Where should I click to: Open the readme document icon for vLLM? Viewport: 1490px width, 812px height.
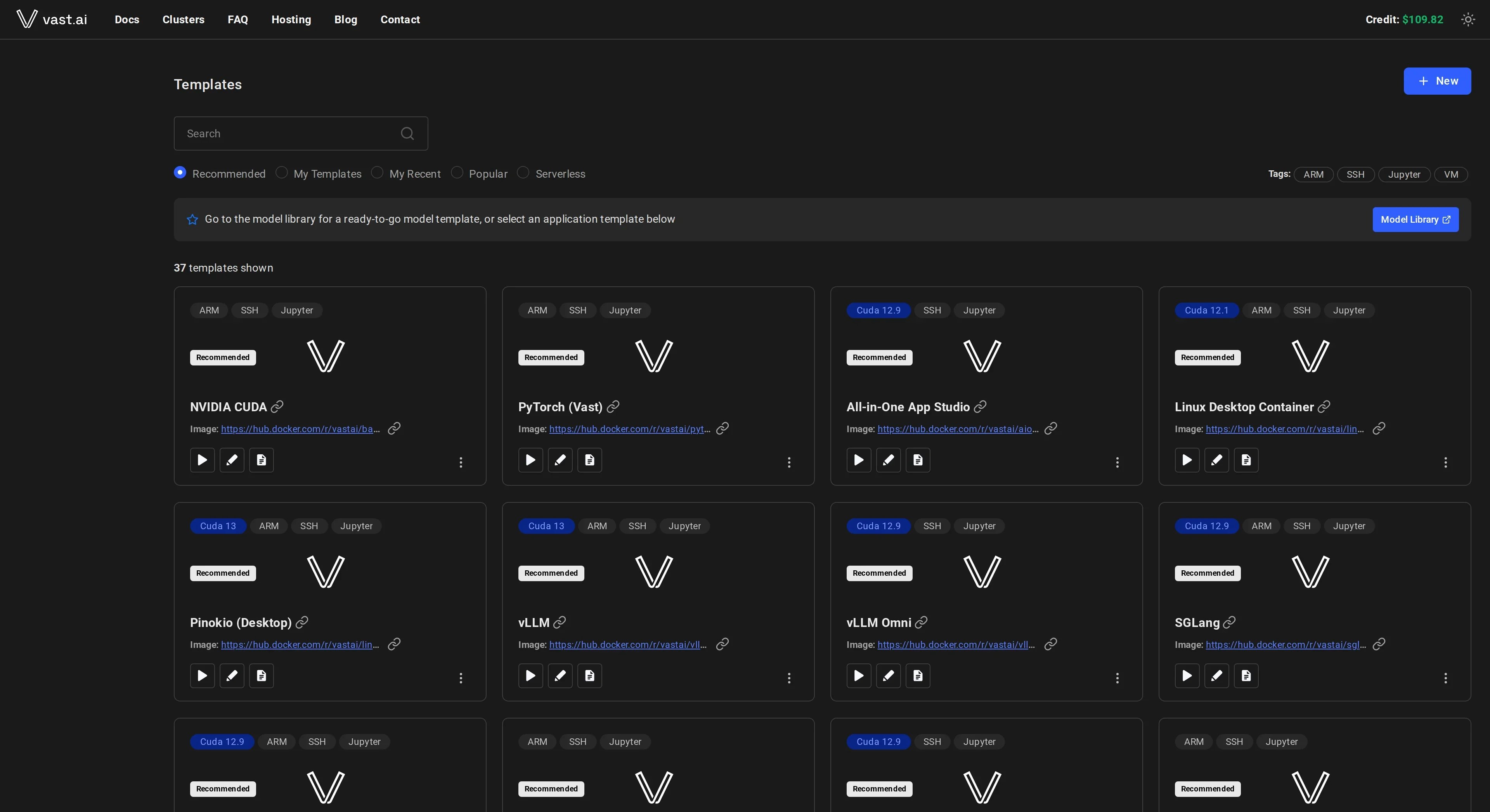pos(589,676)
